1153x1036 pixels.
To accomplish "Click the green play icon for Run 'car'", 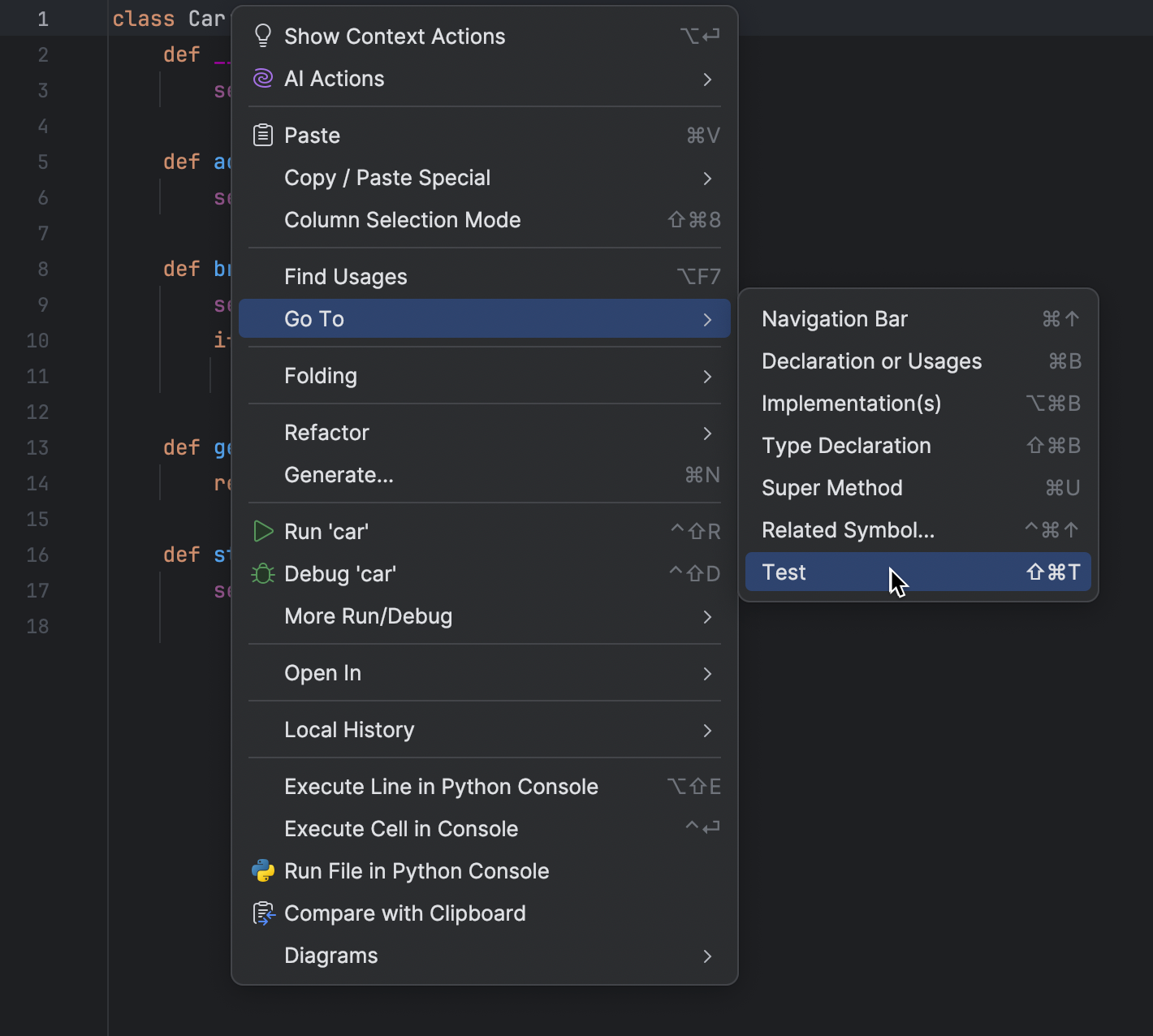I will pyautogui.click(x=262, y=531).
